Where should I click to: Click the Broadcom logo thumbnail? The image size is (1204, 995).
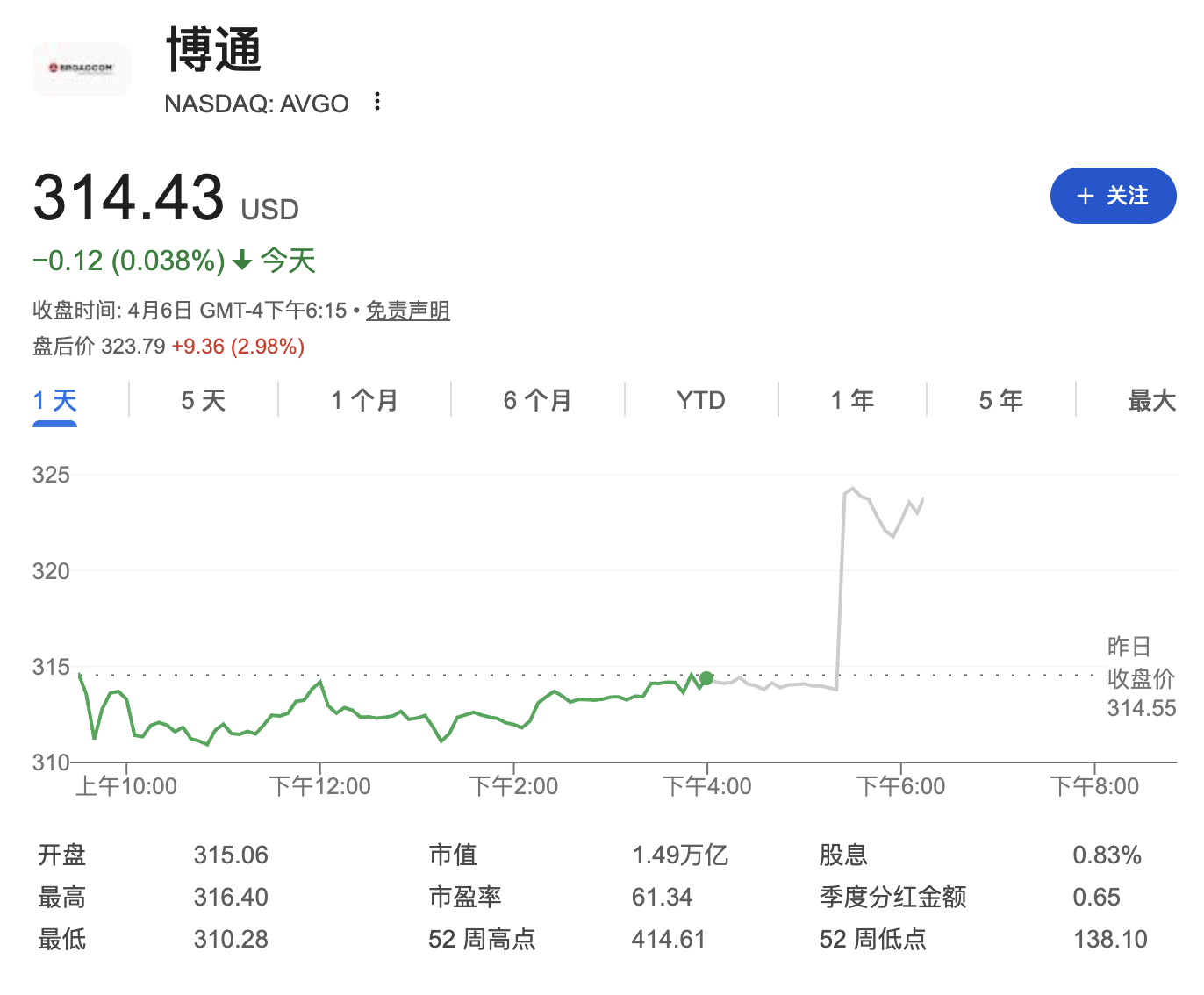(x=81, y=68)
